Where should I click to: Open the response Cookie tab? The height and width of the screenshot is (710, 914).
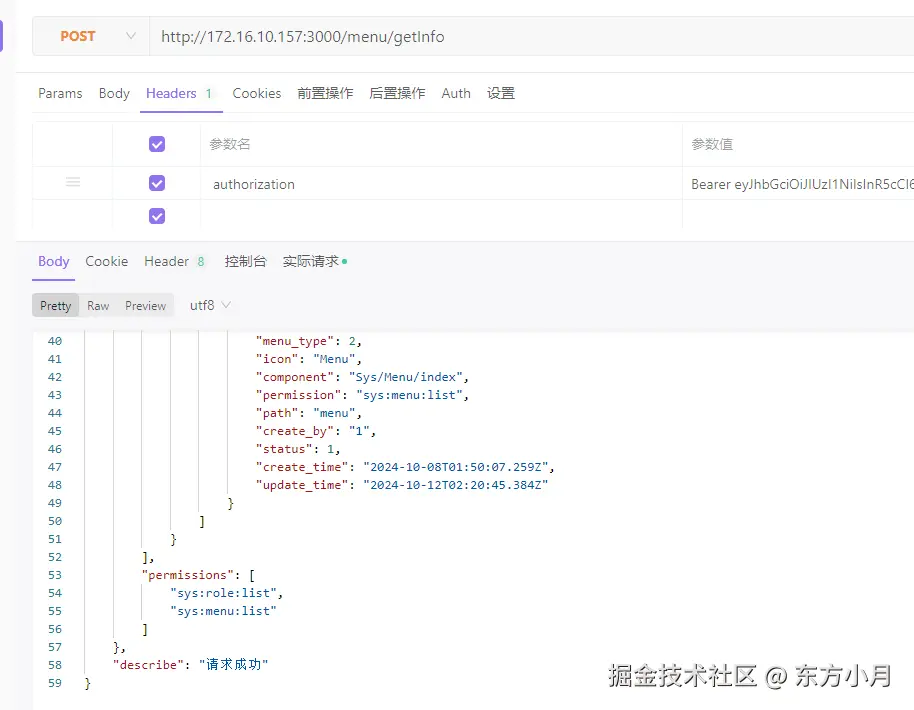pos(107,261)
